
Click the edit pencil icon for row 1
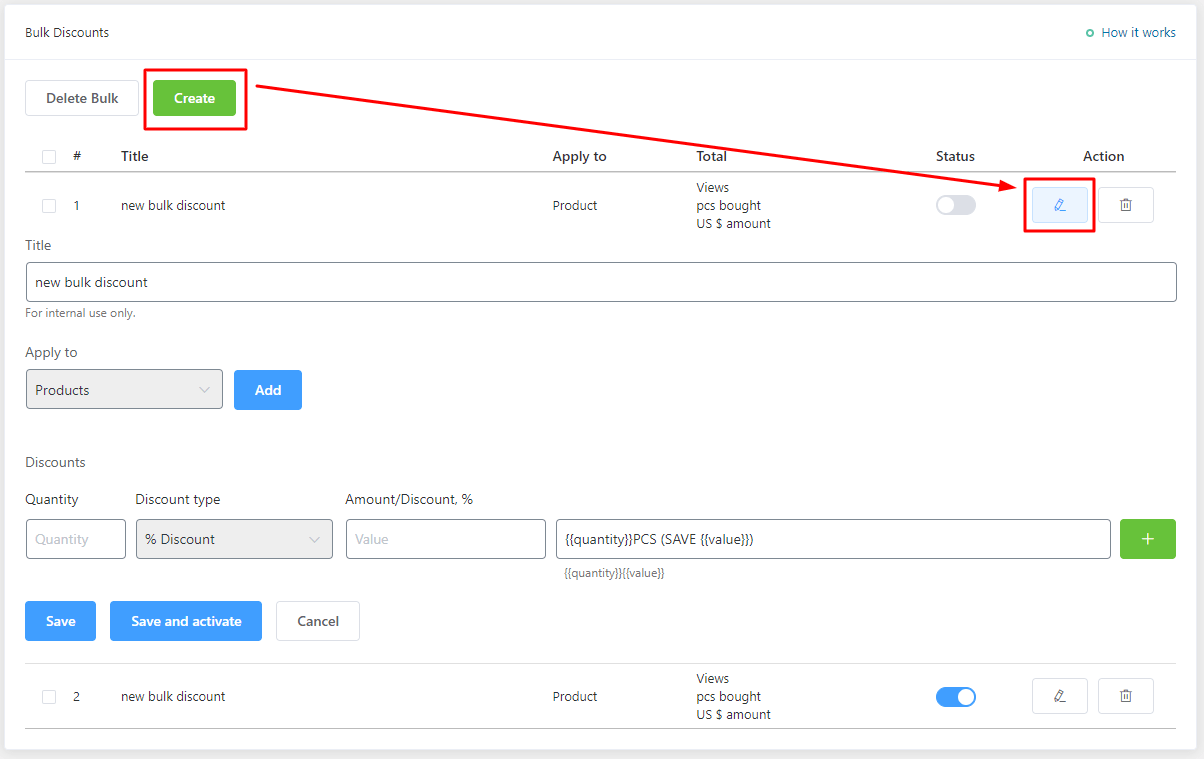(x=1059, y=205)
